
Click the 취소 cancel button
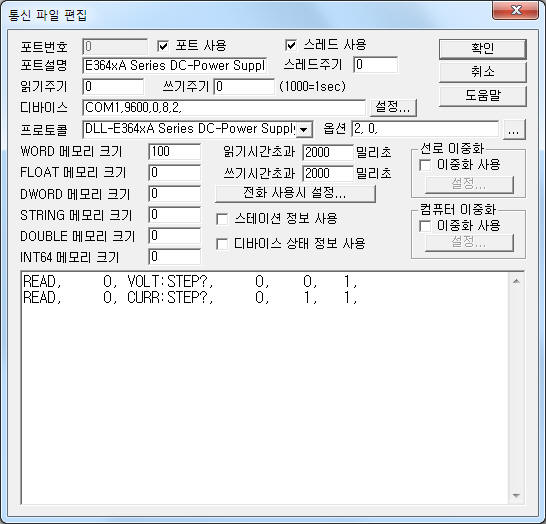(x=482, y=72)
